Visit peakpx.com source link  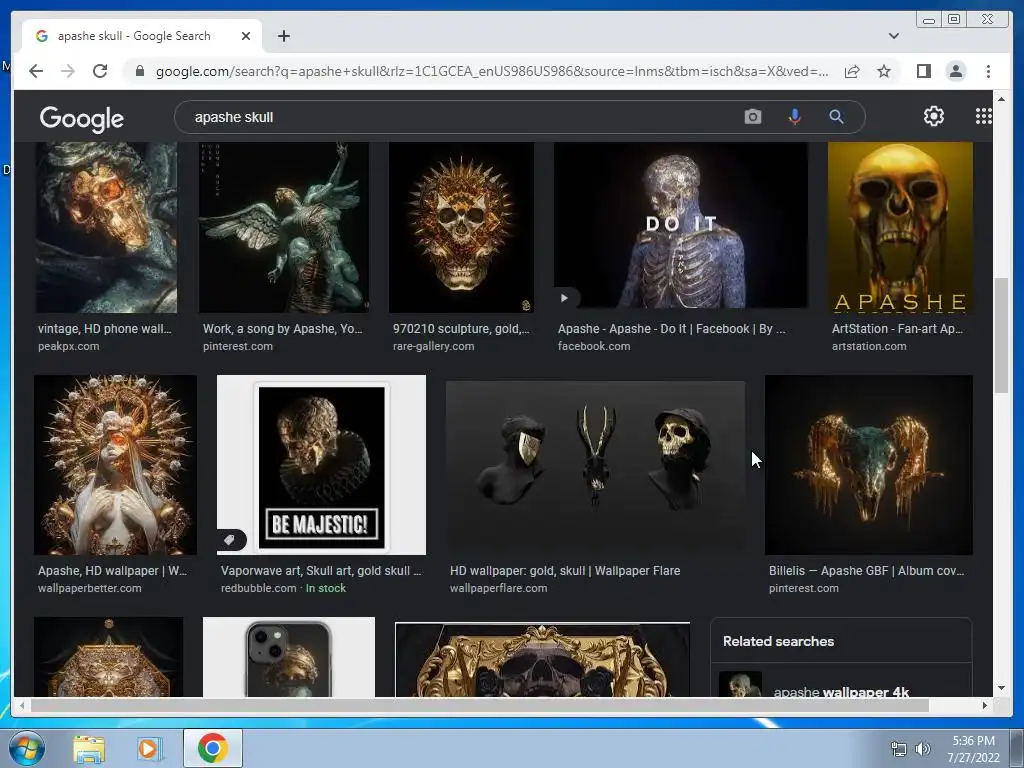69,346
